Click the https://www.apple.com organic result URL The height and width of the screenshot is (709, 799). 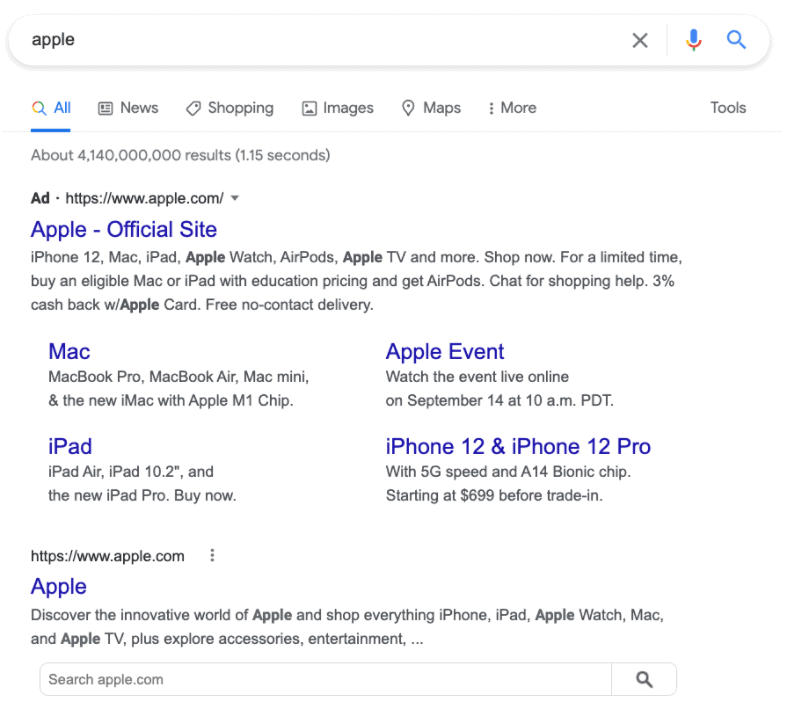[x=108, y=556]
